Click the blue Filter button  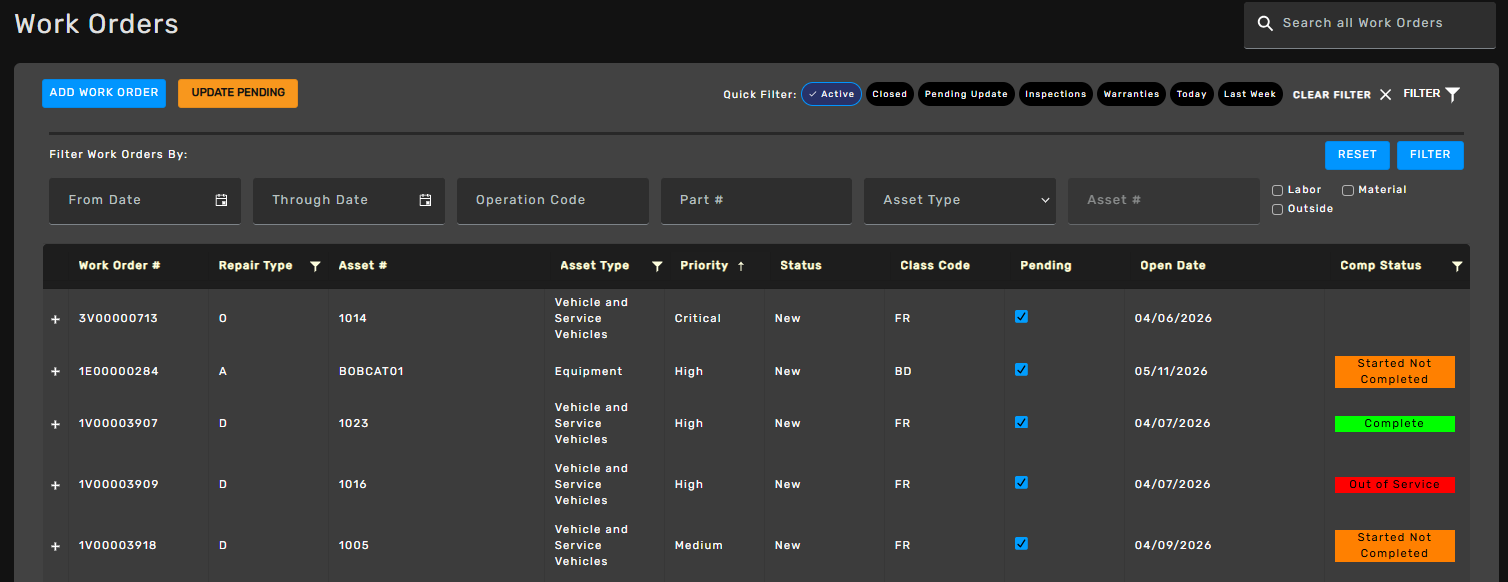[1430, 155]
